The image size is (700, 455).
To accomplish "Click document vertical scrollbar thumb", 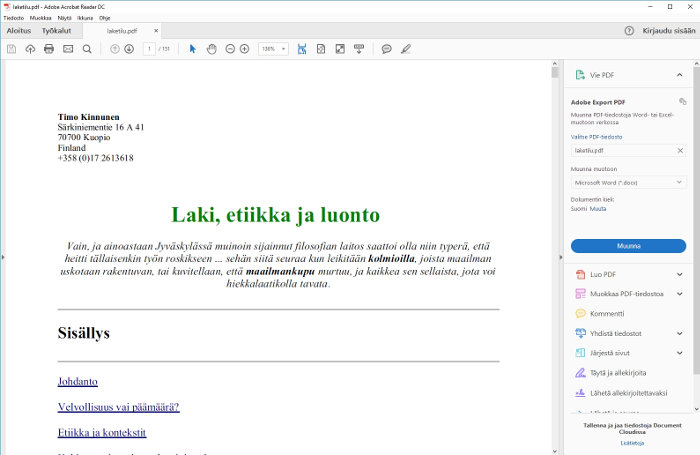I will 555,73.
